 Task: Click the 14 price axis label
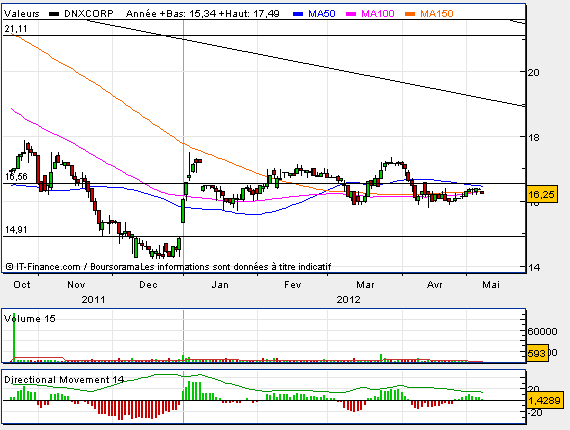[x=533, y=268]
